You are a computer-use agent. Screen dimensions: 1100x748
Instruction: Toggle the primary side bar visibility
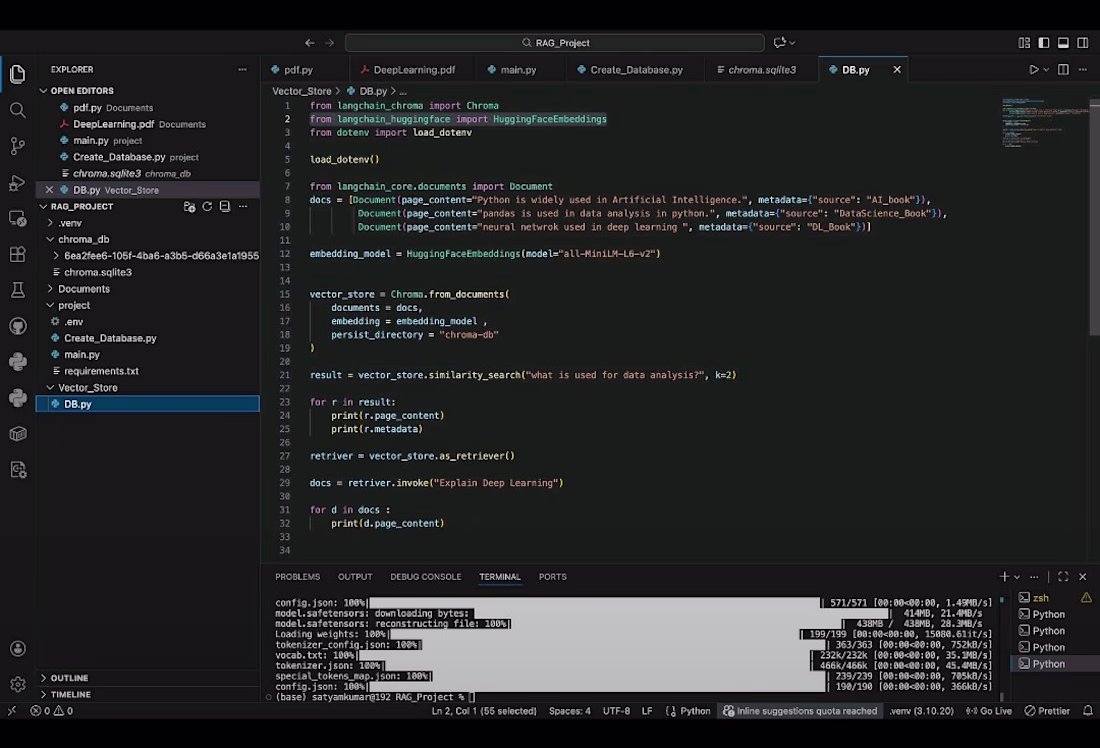pyautogui.click(x=1044, y=43)
